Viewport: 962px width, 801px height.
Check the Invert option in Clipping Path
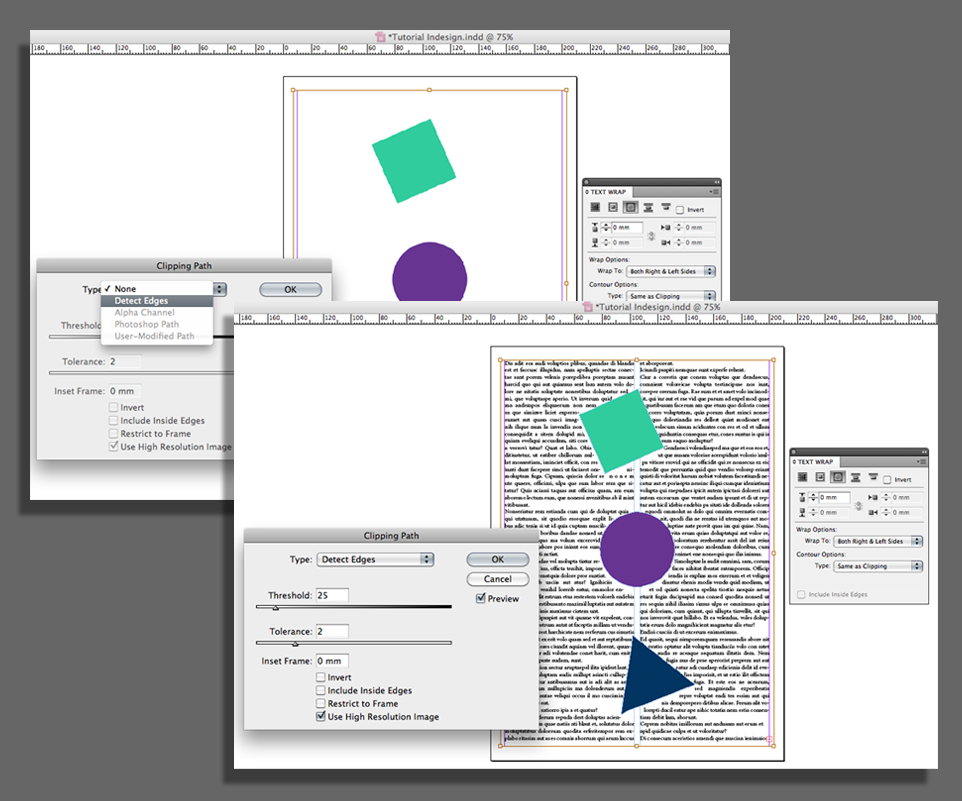[321, 677]
